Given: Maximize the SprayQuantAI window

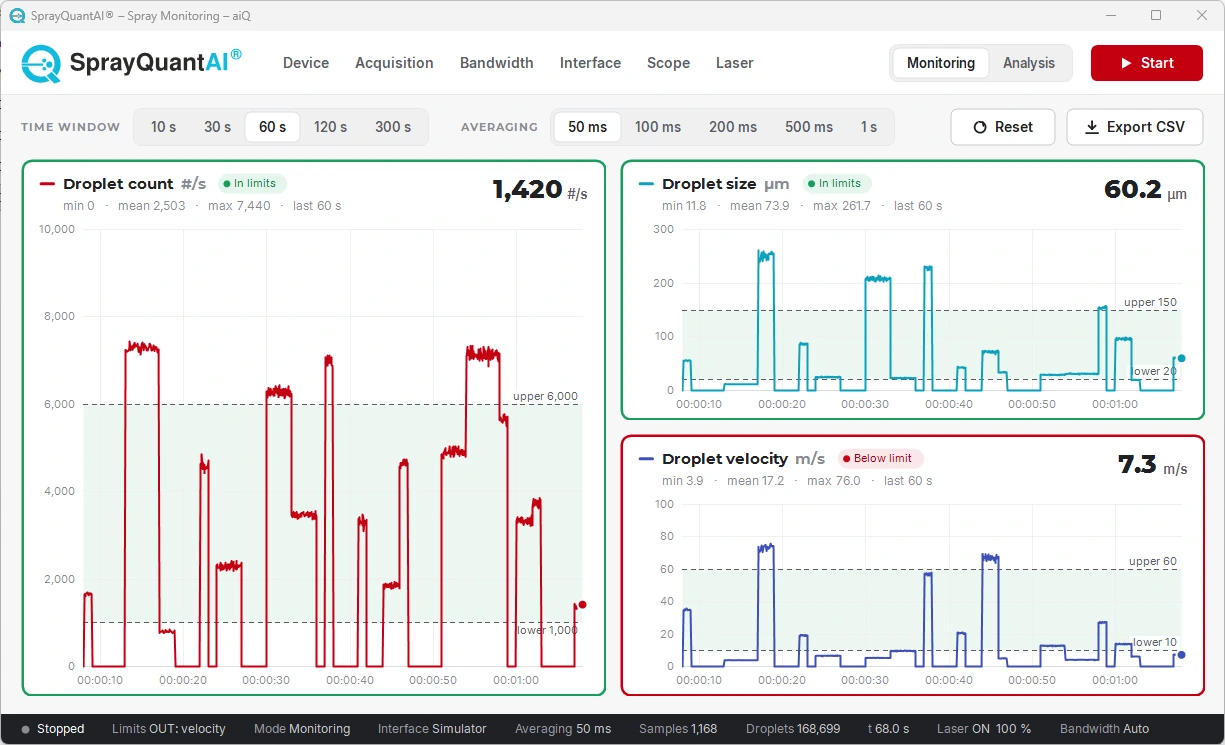Looking at the screenshot, I should (1156, 15).
